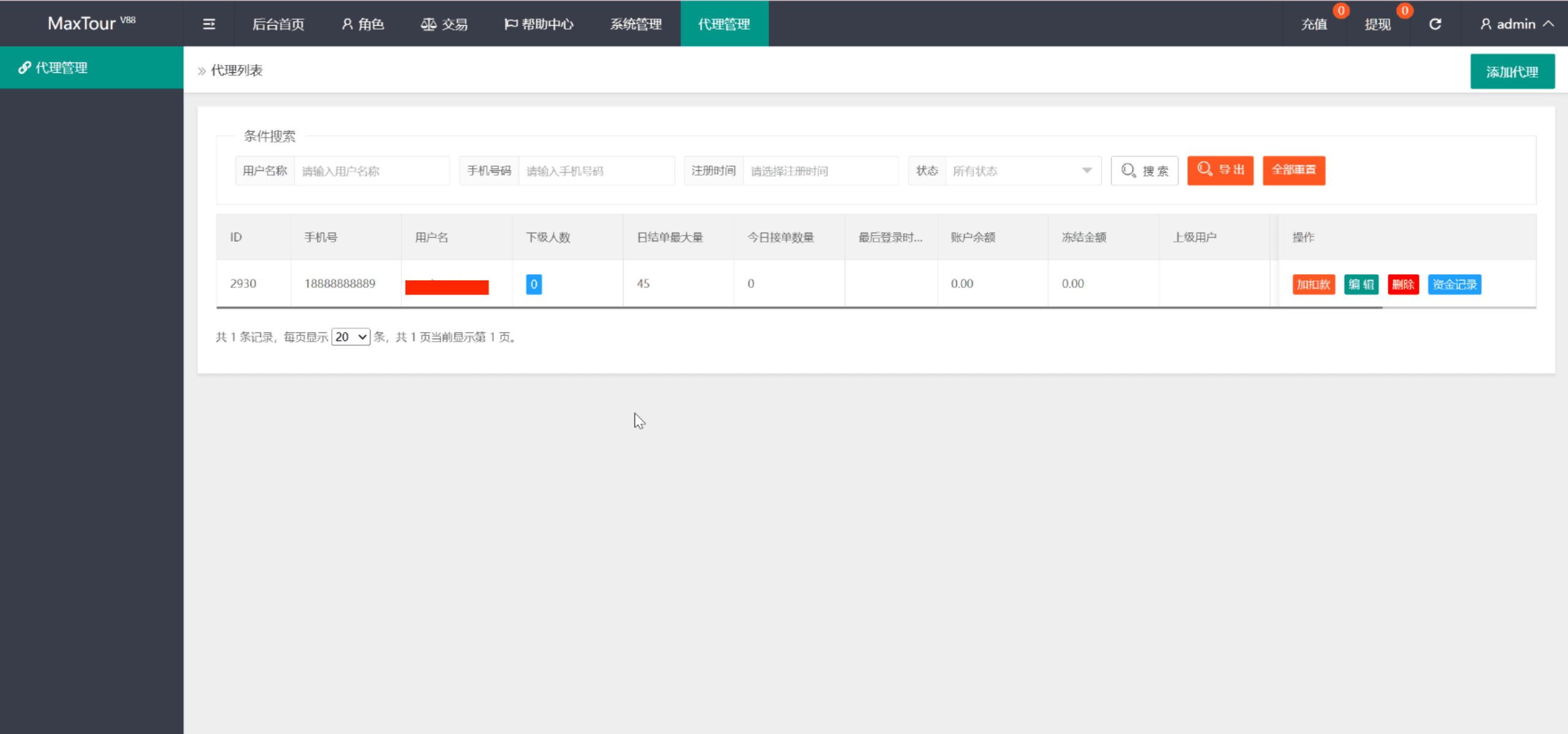Screen dimensions: 1568x734
Task: Open the per-page count selector
Action: [350, 337]
